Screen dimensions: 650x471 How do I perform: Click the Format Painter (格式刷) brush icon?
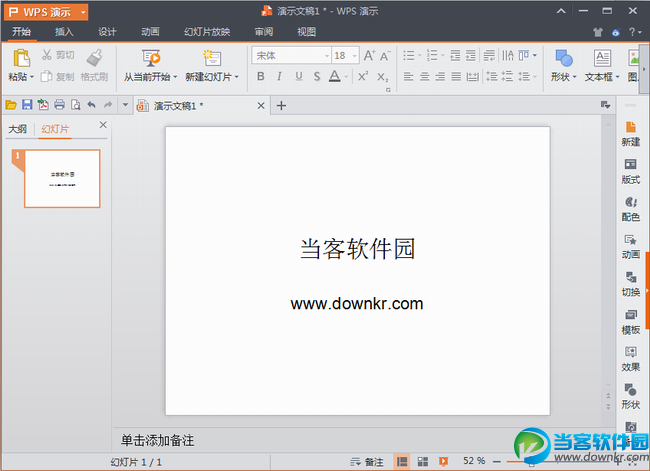pos(94,58)
